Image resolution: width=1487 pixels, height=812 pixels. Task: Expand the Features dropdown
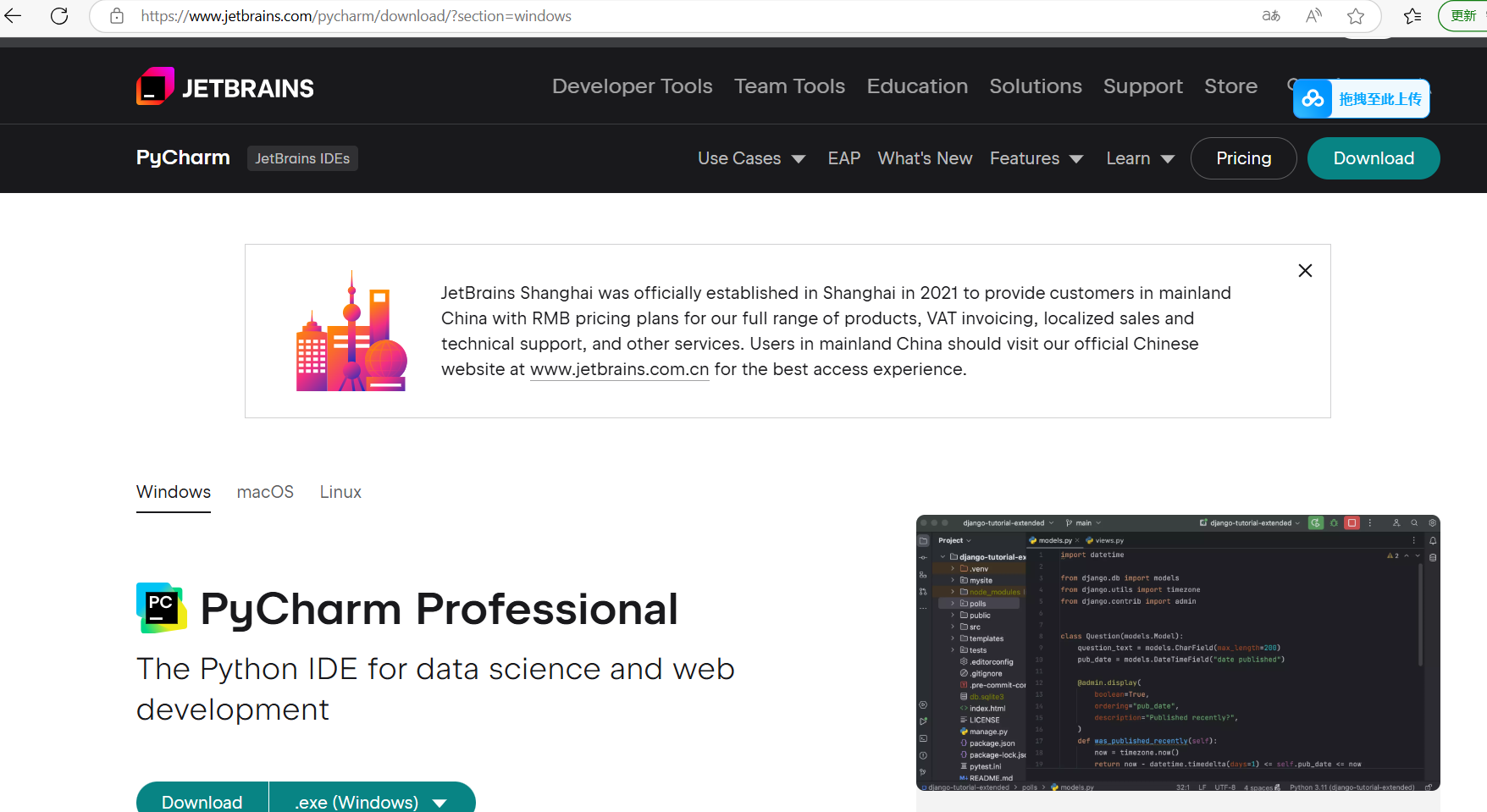pos(1036,158)
